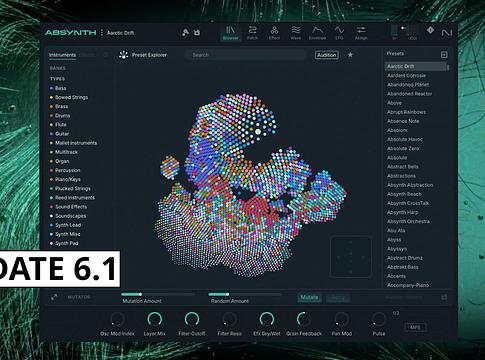Viewport: 485px width, 360px height.
Task: Click the XY pad below the preset cloud
Action: pos(351,257)
